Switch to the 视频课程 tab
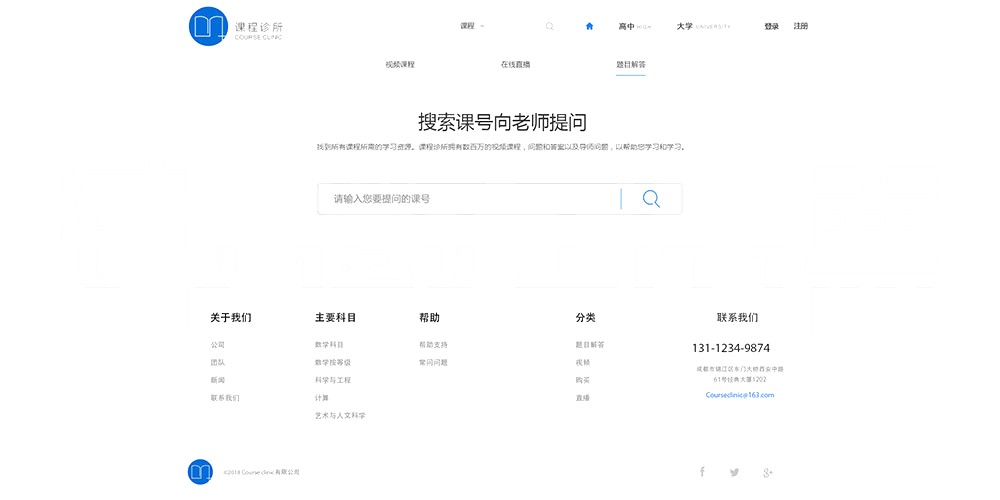The width and height of the screenshot is (1000, 500). pyautogui.click(x=400, y=64)
